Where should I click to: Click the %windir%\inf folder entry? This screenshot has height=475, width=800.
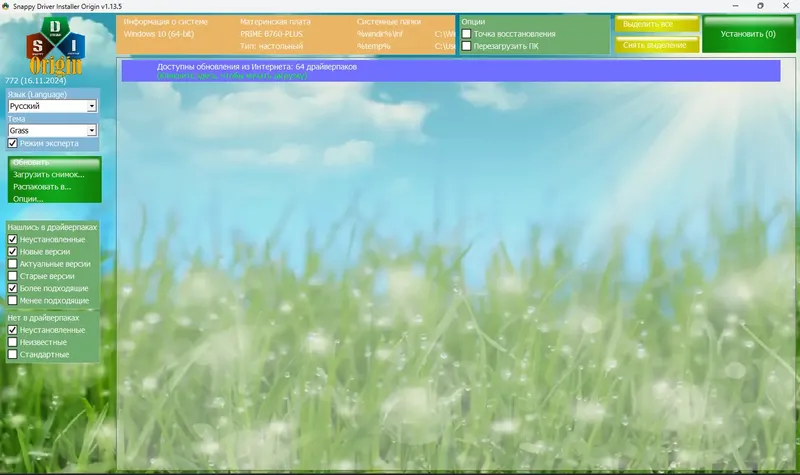coord(380,34)
